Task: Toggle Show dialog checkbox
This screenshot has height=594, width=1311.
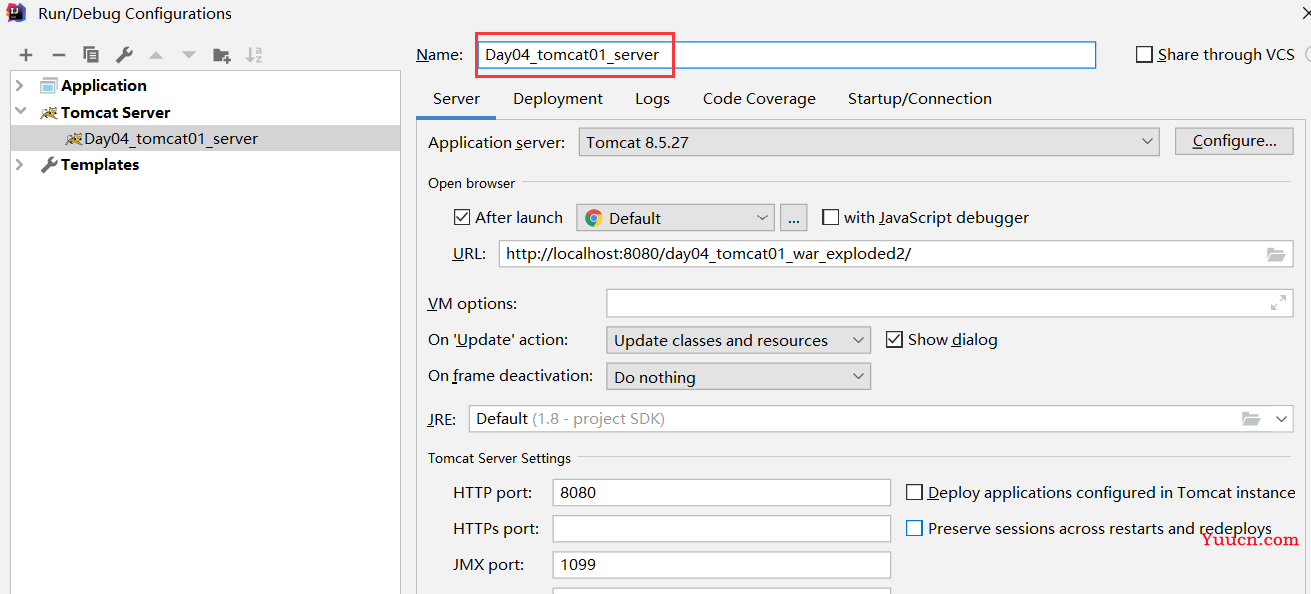Action: (894, 340)
